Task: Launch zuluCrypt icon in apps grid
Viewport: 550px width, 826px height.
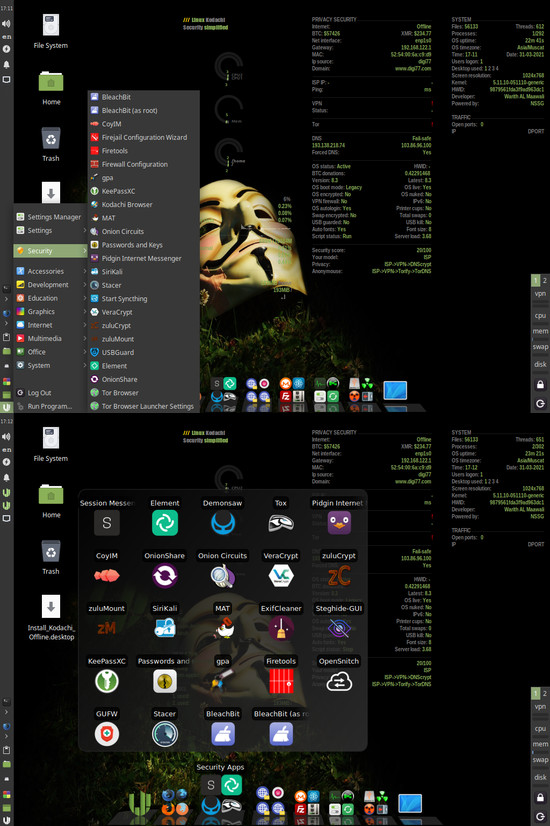Action: pos(339,575)
